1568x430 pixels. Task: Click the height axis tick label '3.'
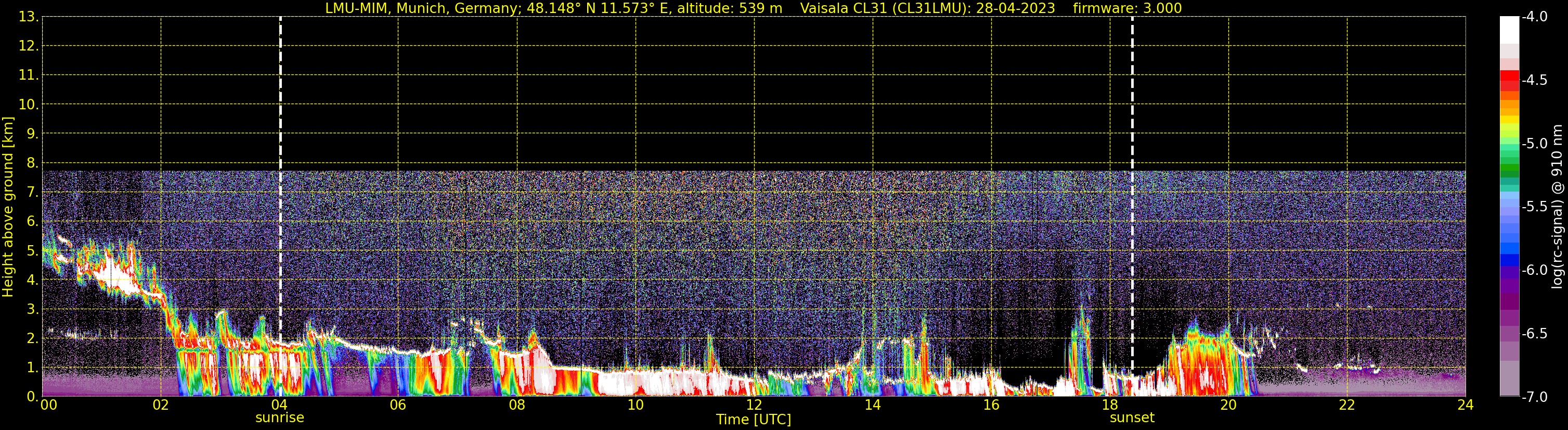tap(33, 309)
